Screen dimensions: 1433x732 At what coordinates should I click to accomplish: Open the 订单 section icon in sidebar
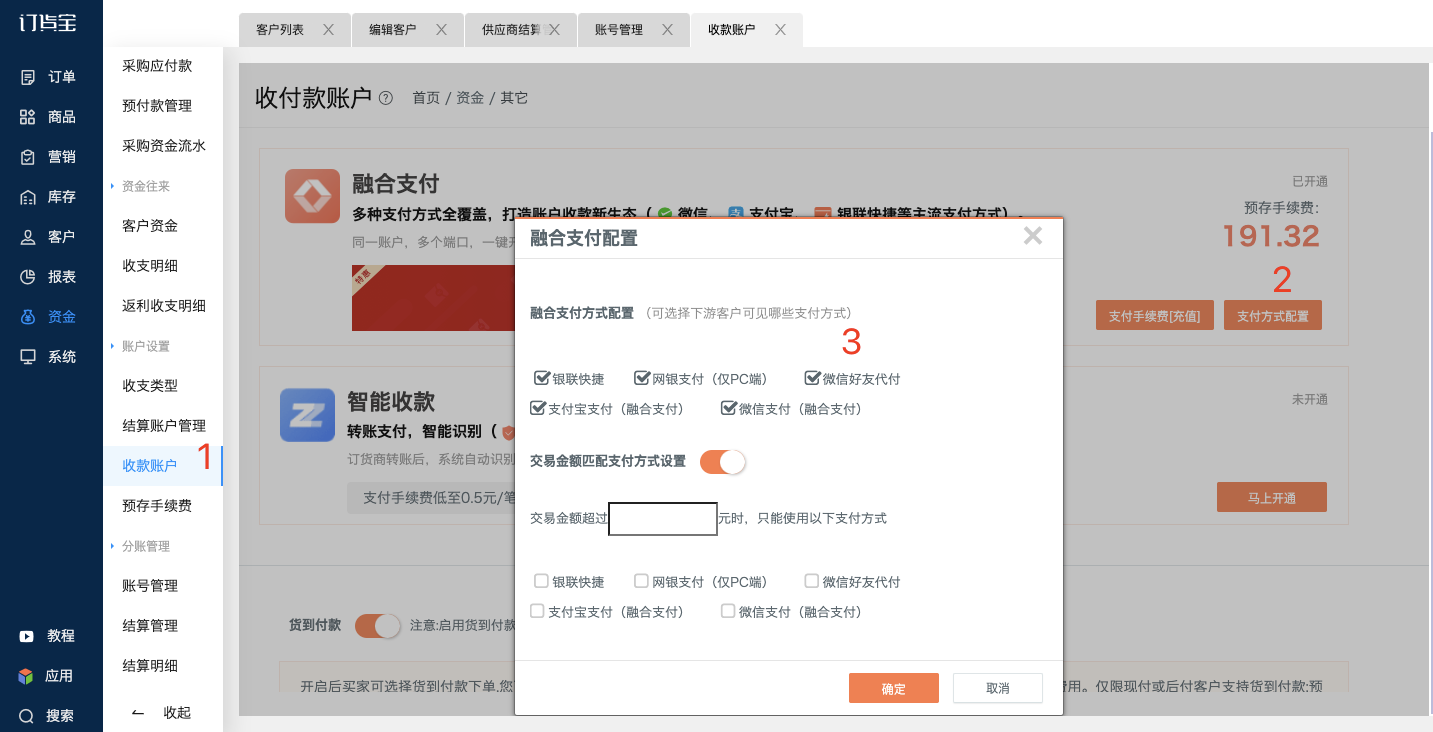[x=28, y=77]
